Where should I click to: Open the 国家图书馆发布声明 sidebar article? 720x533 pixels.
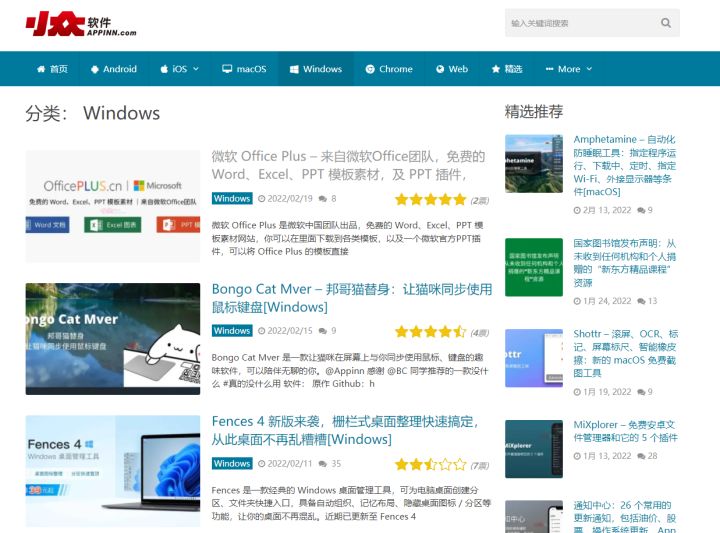point(624,263)
